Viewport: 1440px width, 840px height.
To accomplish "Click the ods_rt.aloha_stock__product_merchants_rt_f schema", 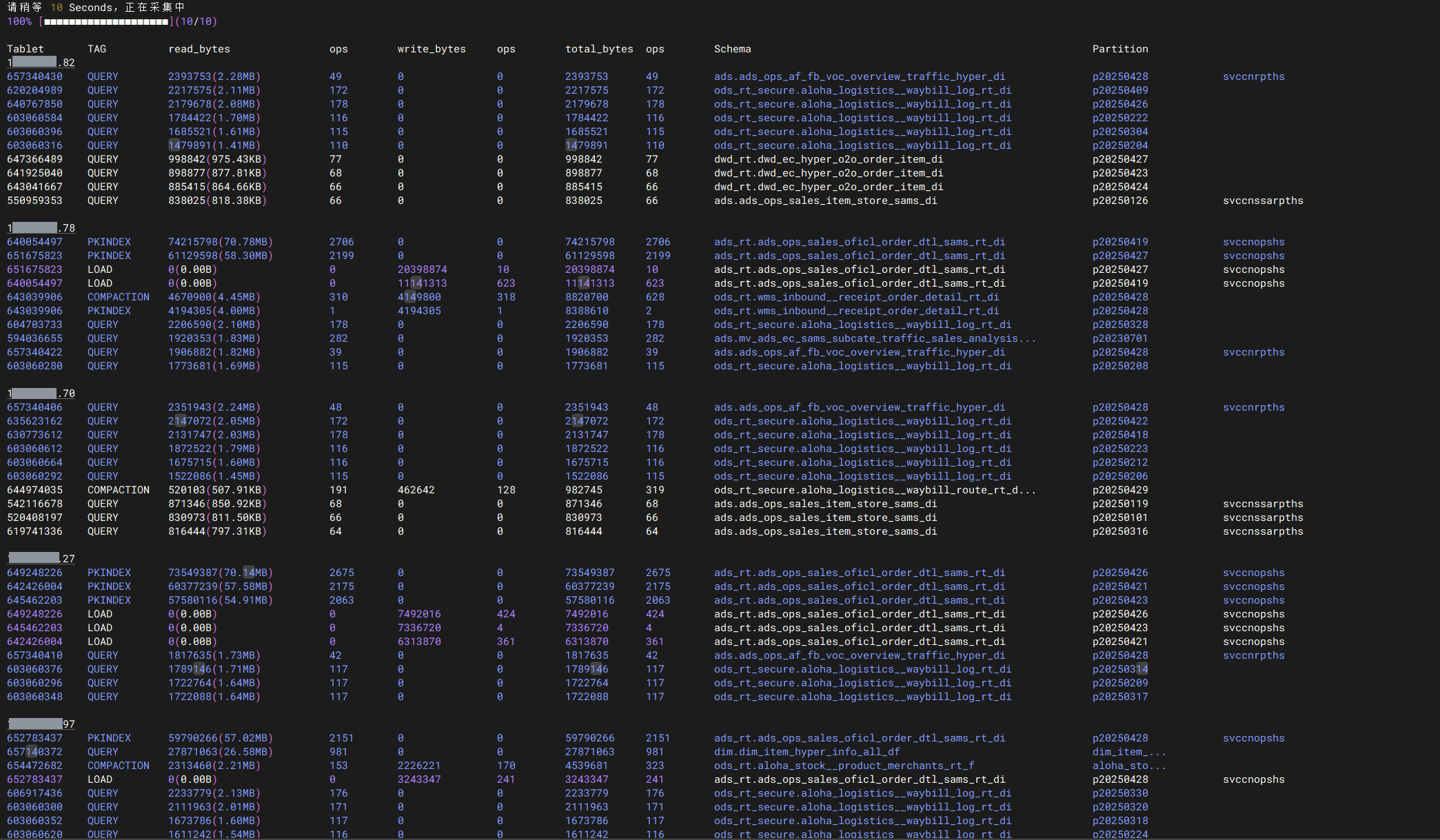I will (844, 766).
